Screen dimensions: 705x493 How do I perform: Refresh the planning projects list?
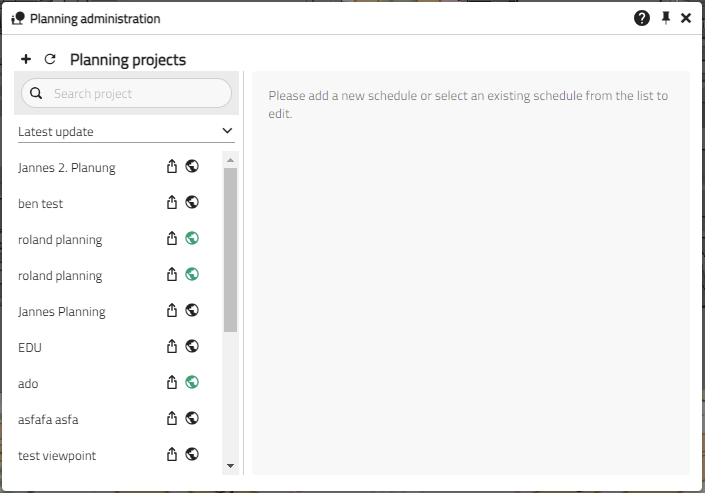(50, 60)
